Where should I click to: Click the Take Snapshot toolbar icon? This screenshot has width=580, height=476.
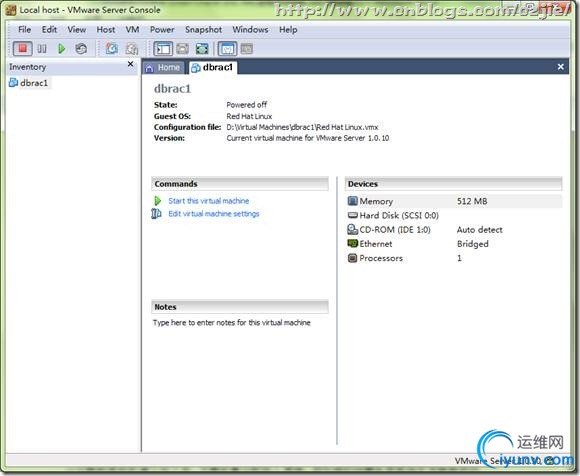pyautogui.click(x=112, y=48)
